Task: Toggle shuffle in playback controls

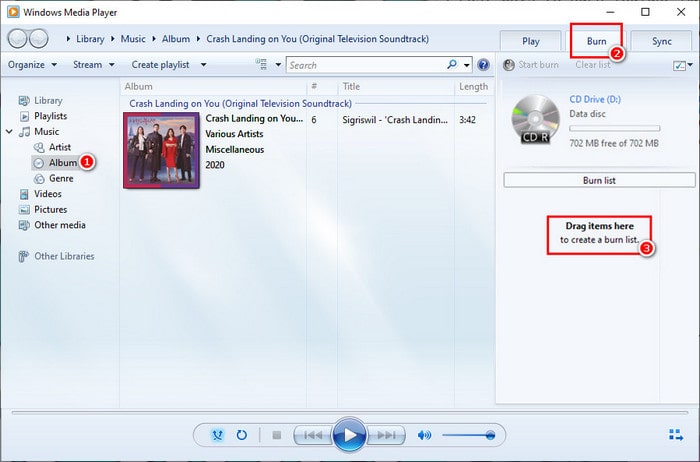Action: [217, 435]
